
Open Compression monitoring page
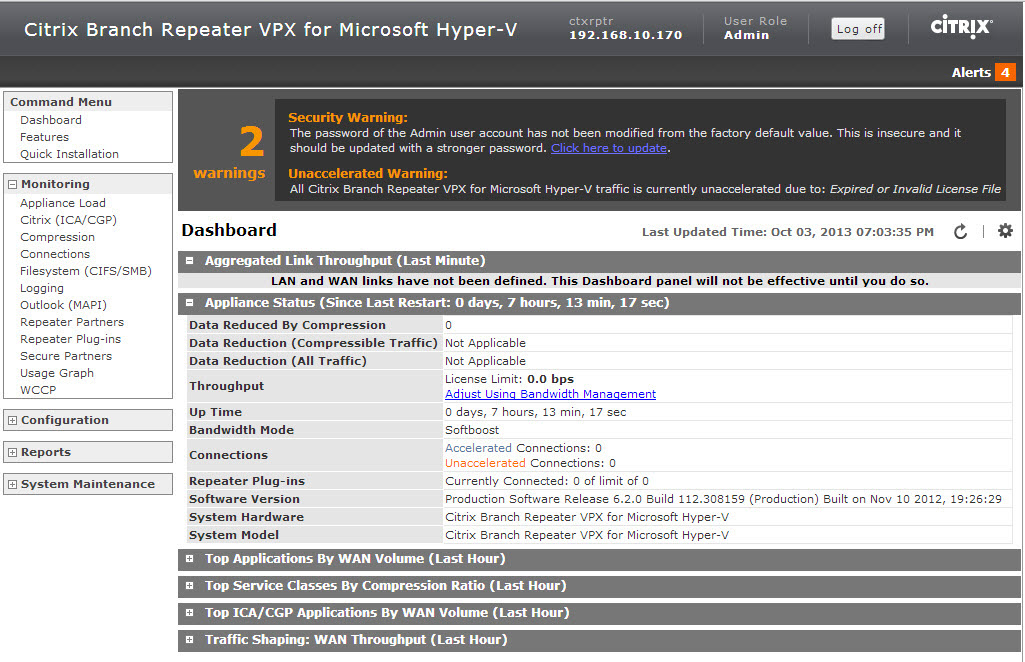(x=58, y=237)
